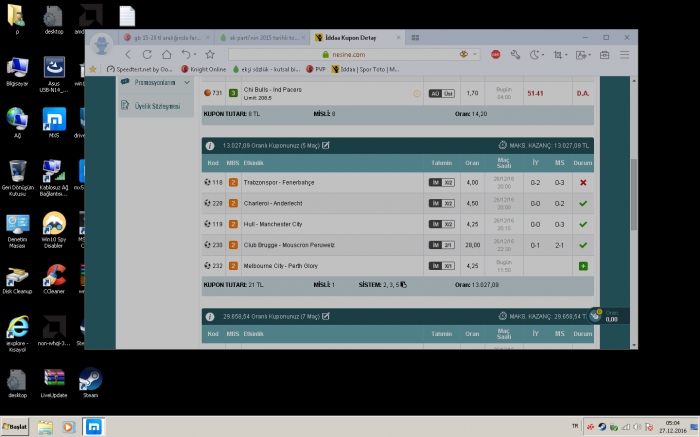Open the wrench tools icon
700x437 pixels.
coord(515,54)
